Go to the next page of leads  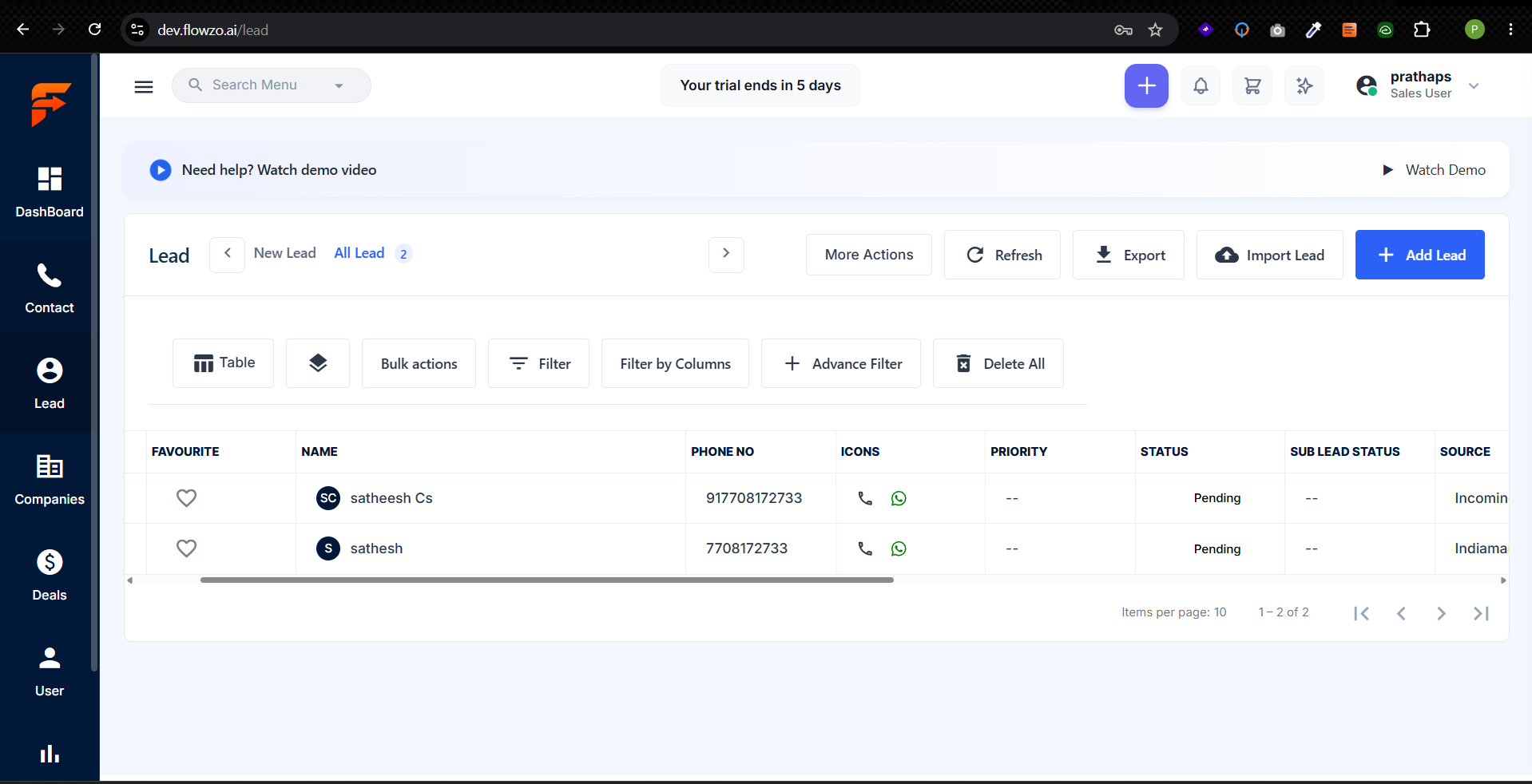[1441, 613]
